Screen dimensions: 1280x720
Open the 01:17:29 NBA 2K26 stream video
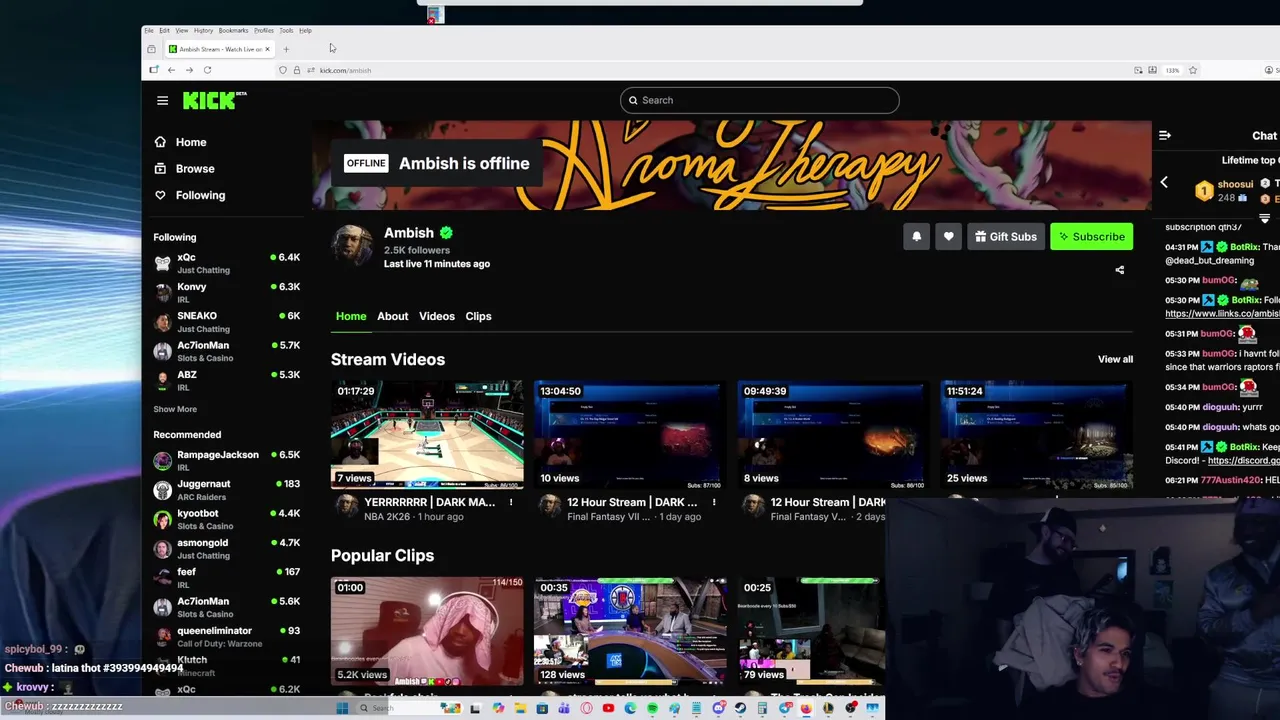point(427,435)
